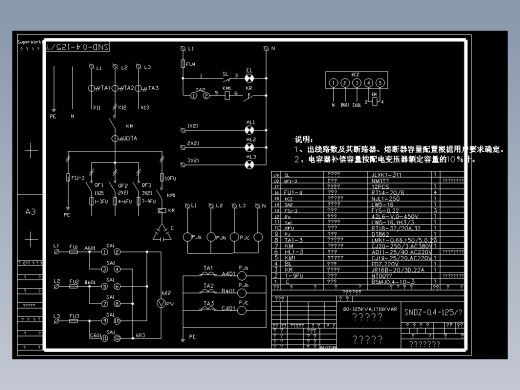Select the TA2 current transformer label

point(129,88)
